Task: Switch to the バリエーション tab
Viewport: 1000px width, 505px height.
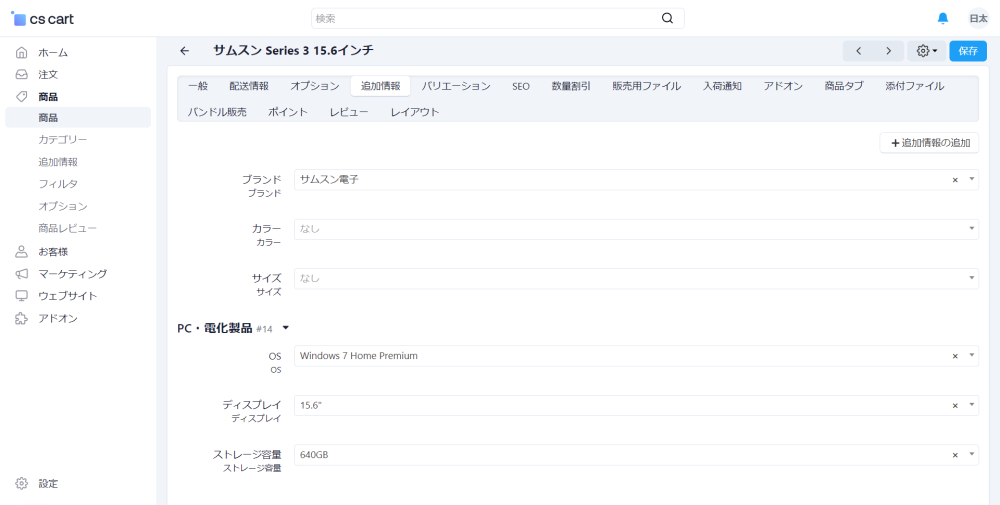Action: click(x=455, y=86)
